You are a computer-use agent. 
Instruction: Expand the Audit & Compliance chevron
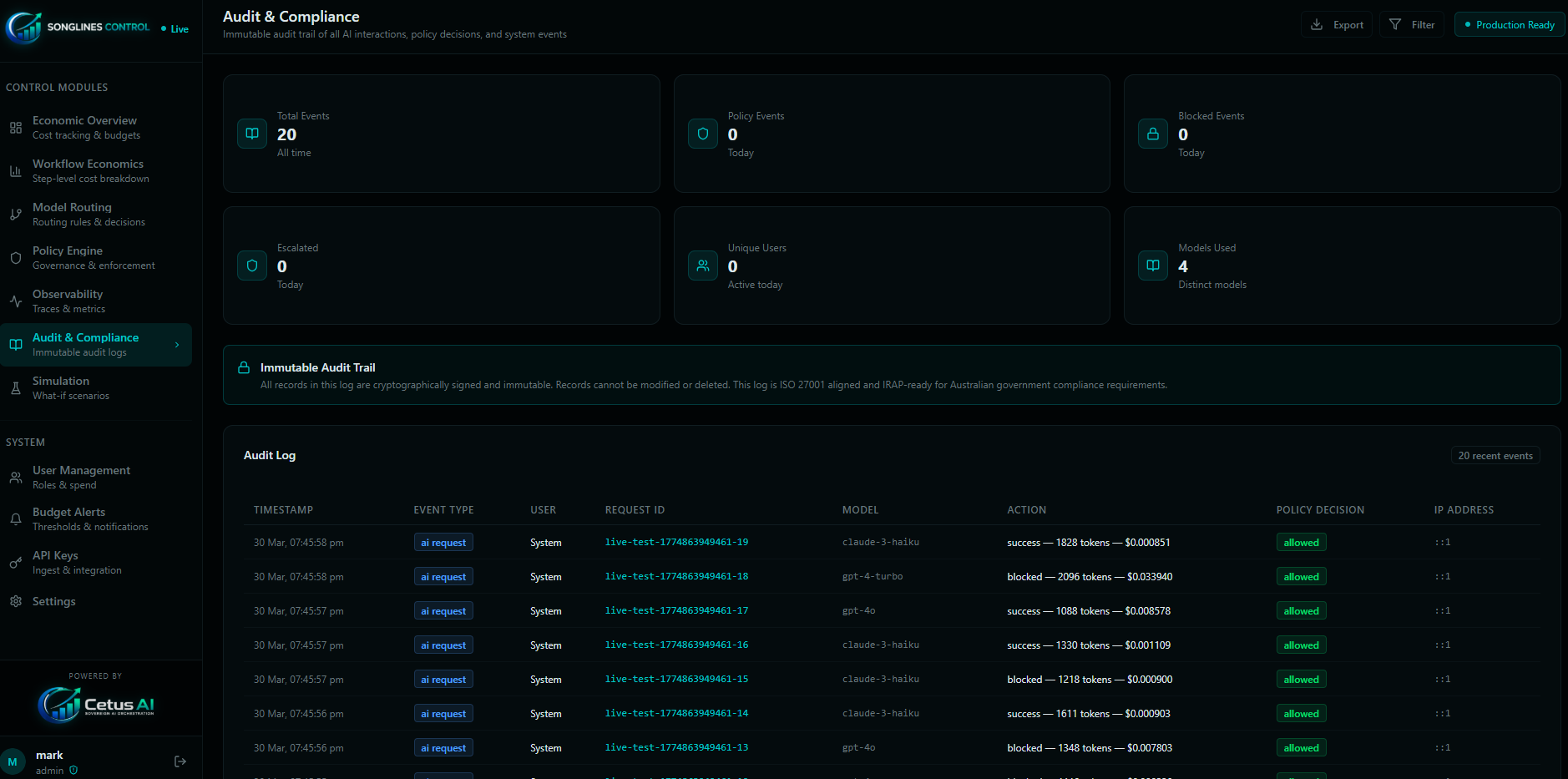coord(177,343)
